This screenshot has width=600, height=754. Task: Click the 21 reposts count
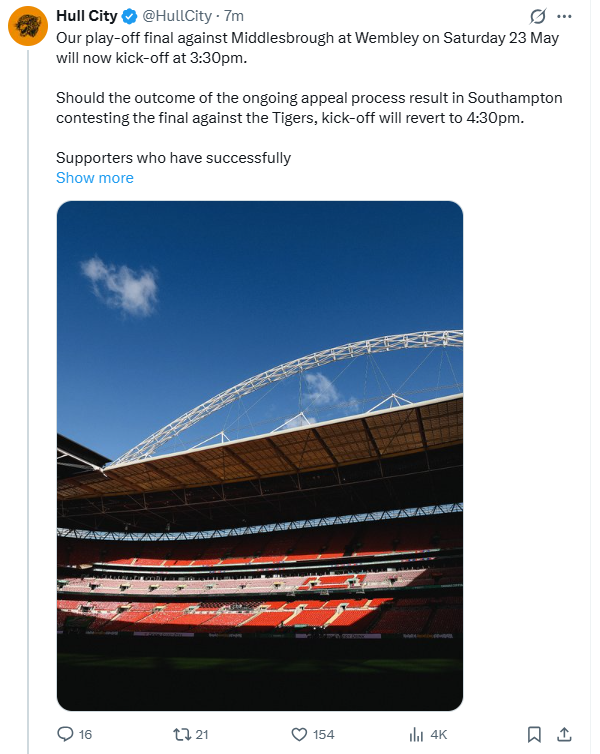tap(202, 735)
